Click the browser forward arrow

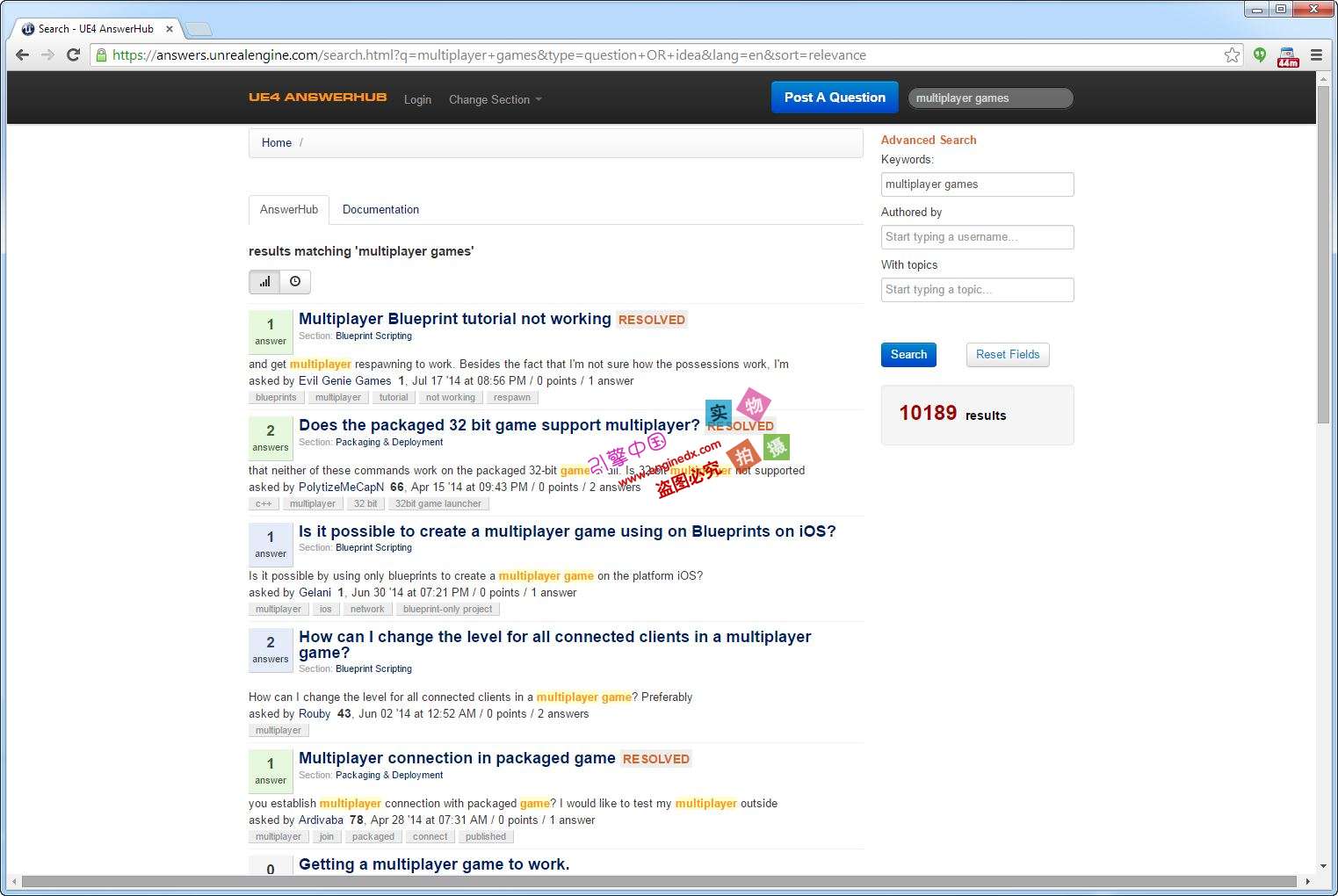pos(48,54)
